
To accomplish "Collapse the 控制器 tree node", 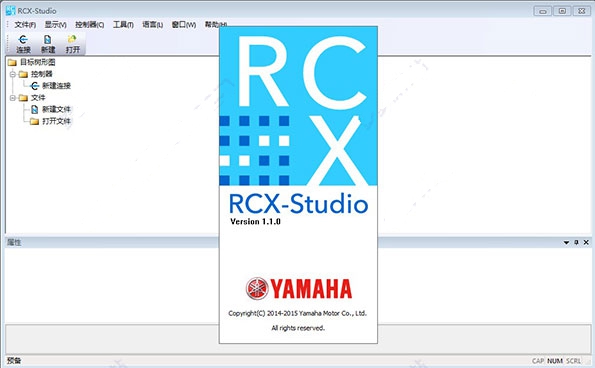I will [13, 74].
